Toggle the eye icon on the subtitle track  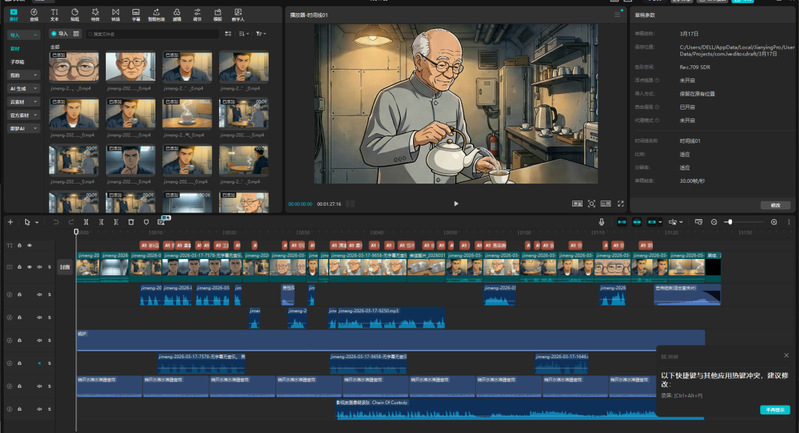(30, 245)
